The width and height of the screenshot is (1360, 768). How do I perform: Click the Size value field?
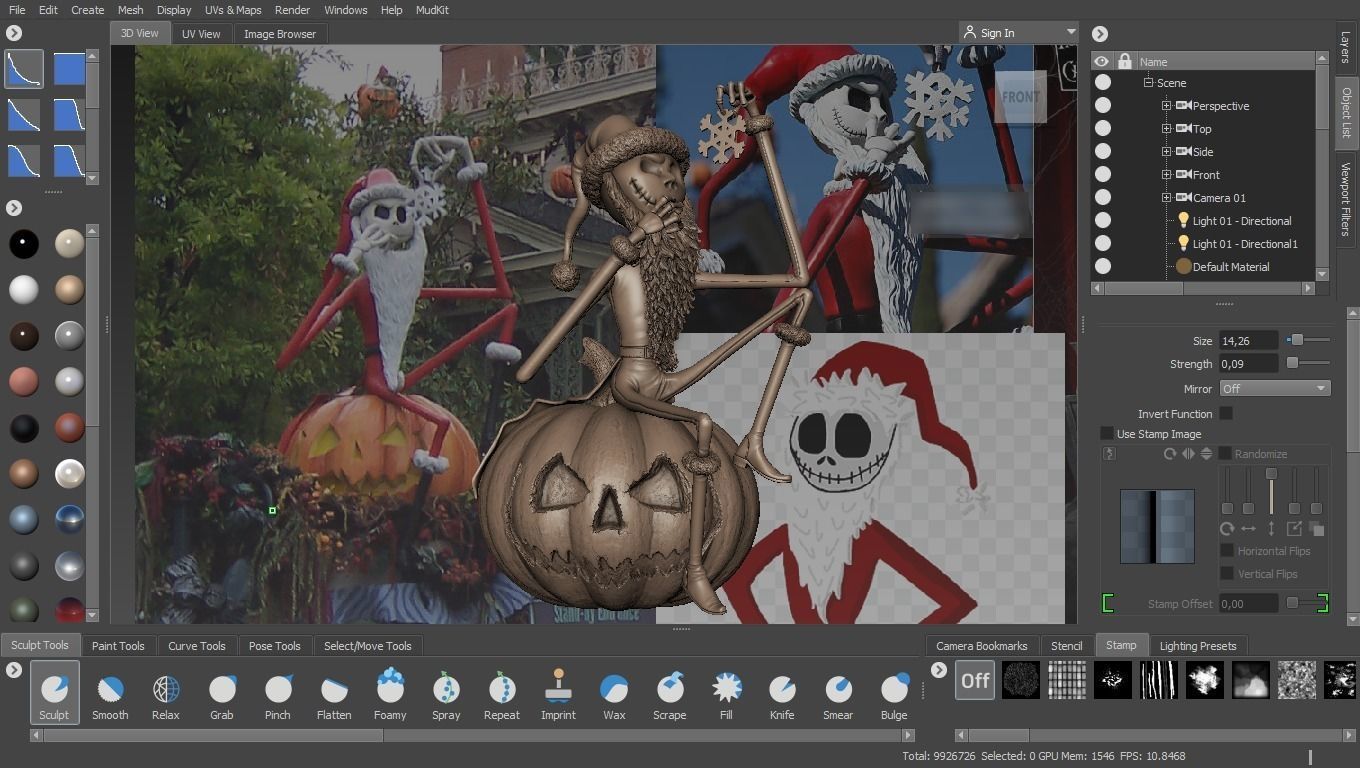pos(1248,340)
